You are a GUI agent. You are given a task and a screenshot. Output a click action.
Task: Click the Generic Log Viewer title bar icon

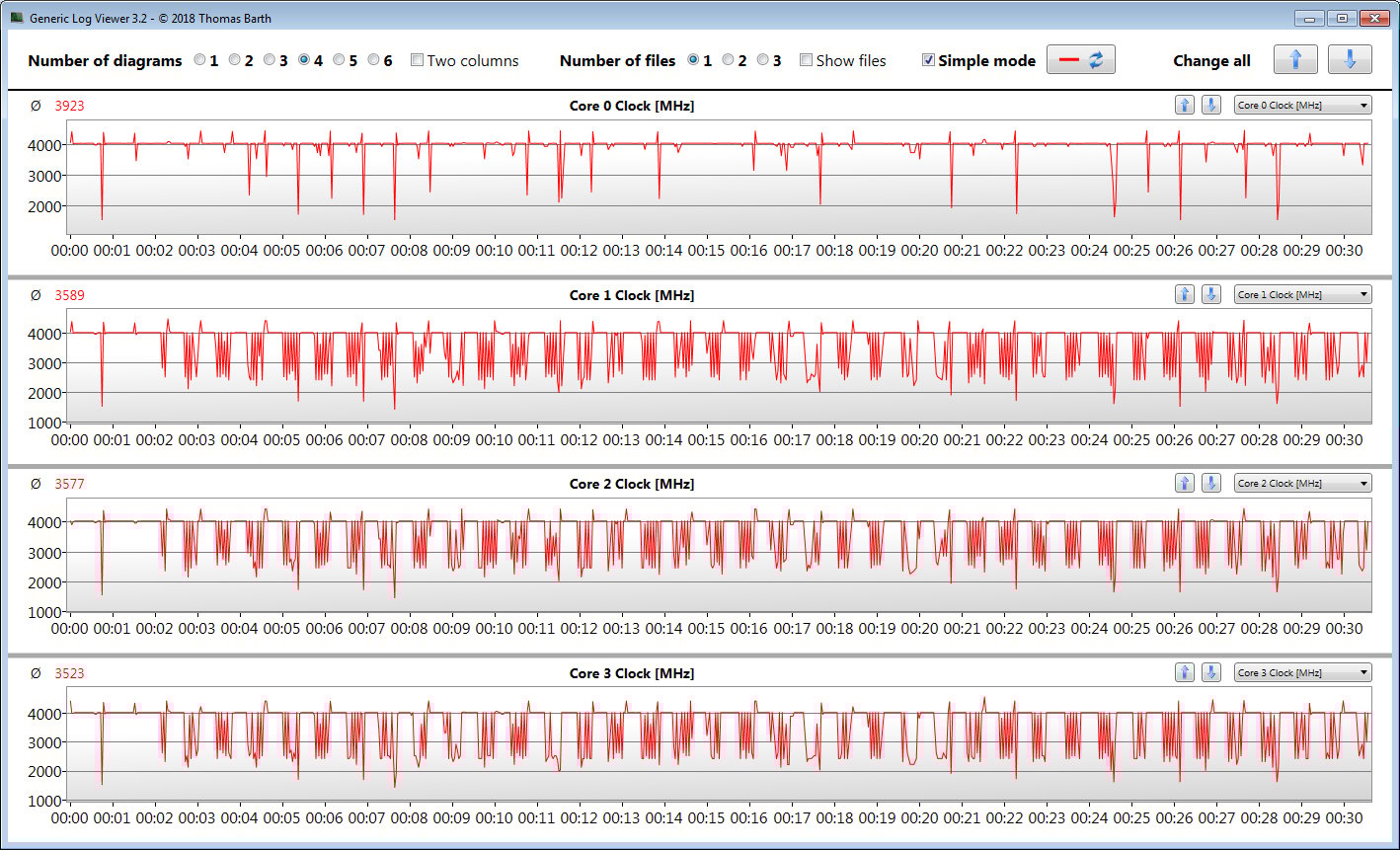(17, 18)
